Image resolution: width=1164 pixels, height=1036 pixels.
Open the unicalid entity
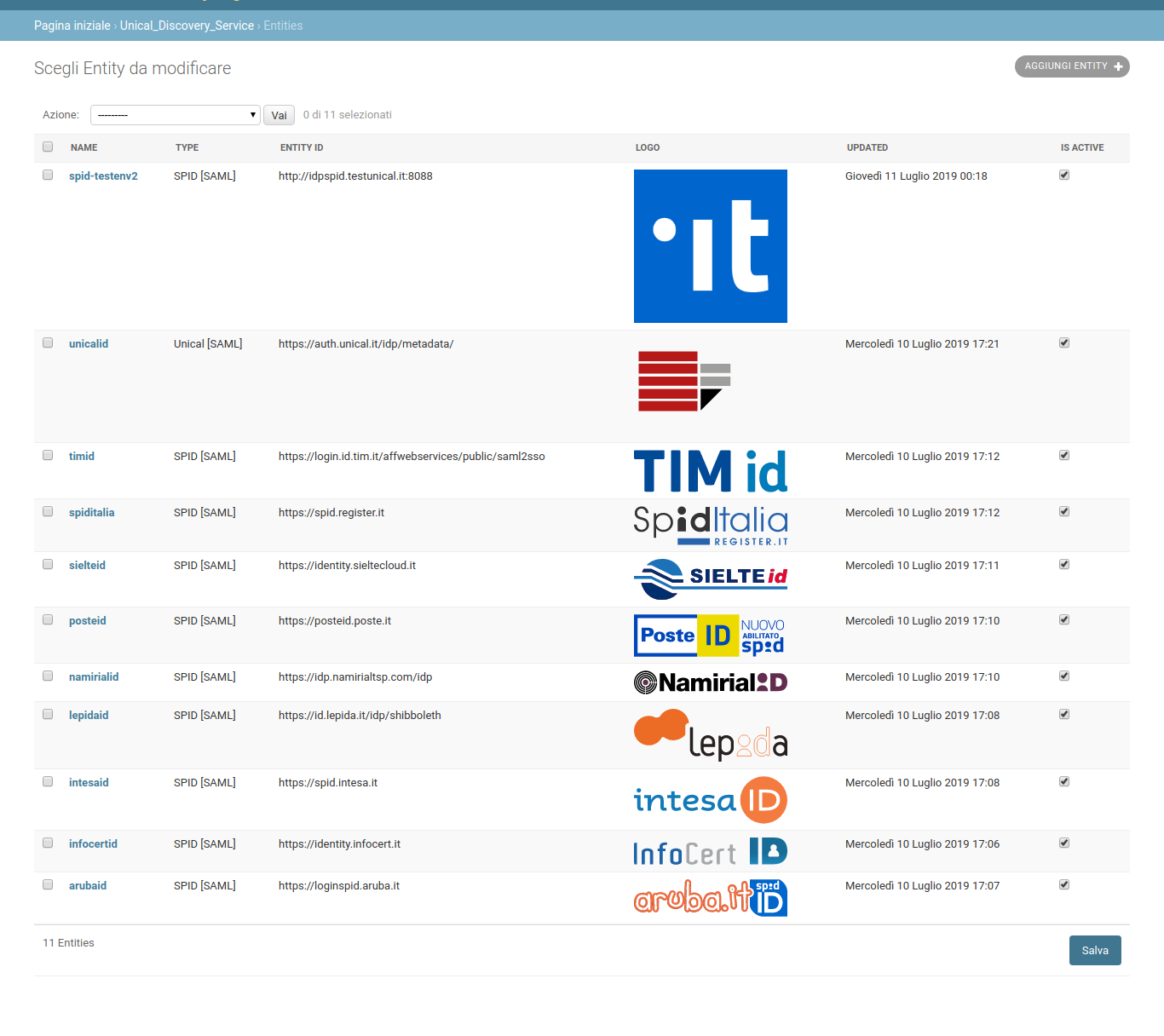(x=89, y=344)
